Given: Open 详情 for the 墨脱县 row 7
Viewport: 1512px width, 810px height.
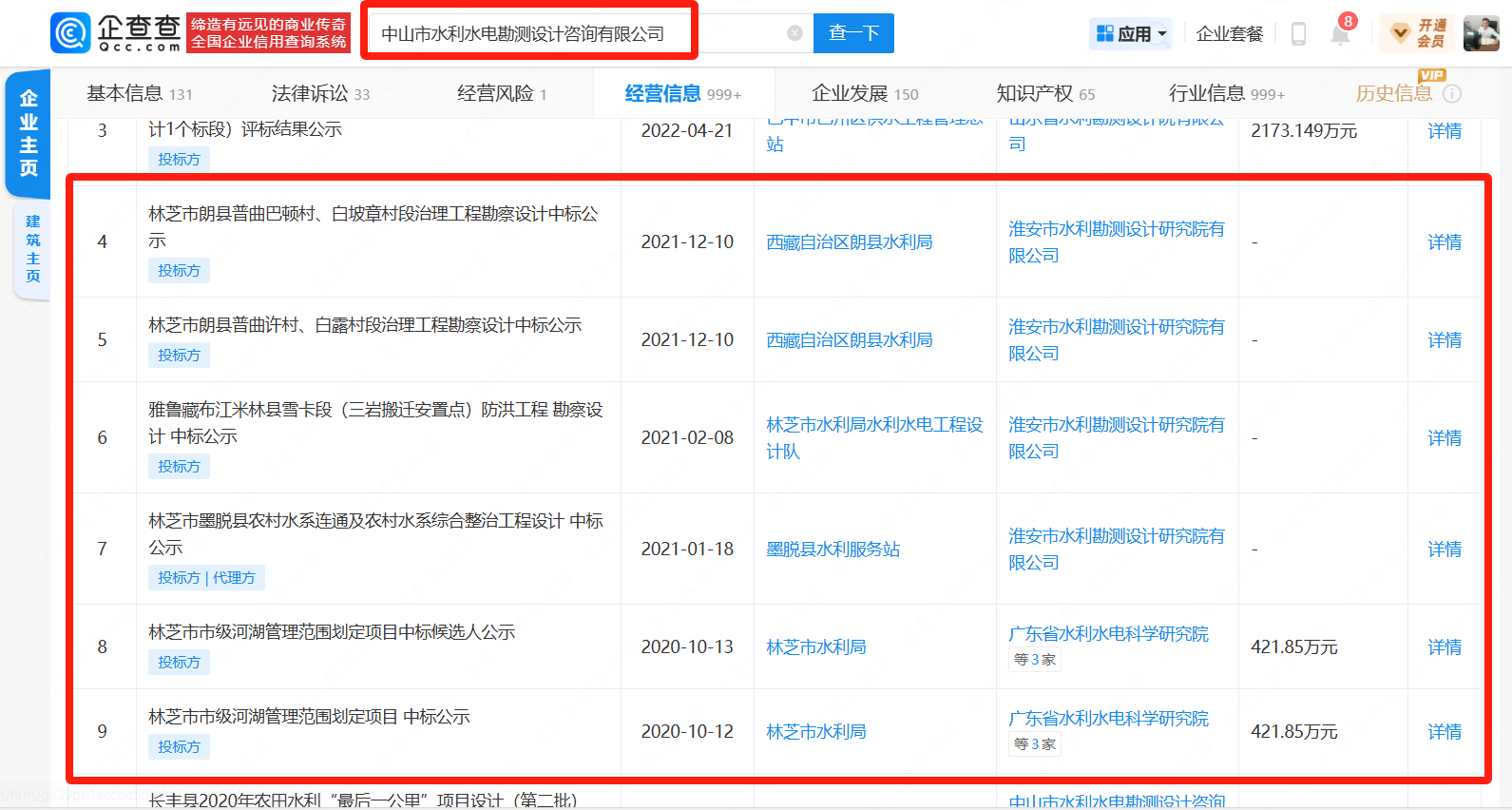Looking at the screenshot, I should 1445,549.
